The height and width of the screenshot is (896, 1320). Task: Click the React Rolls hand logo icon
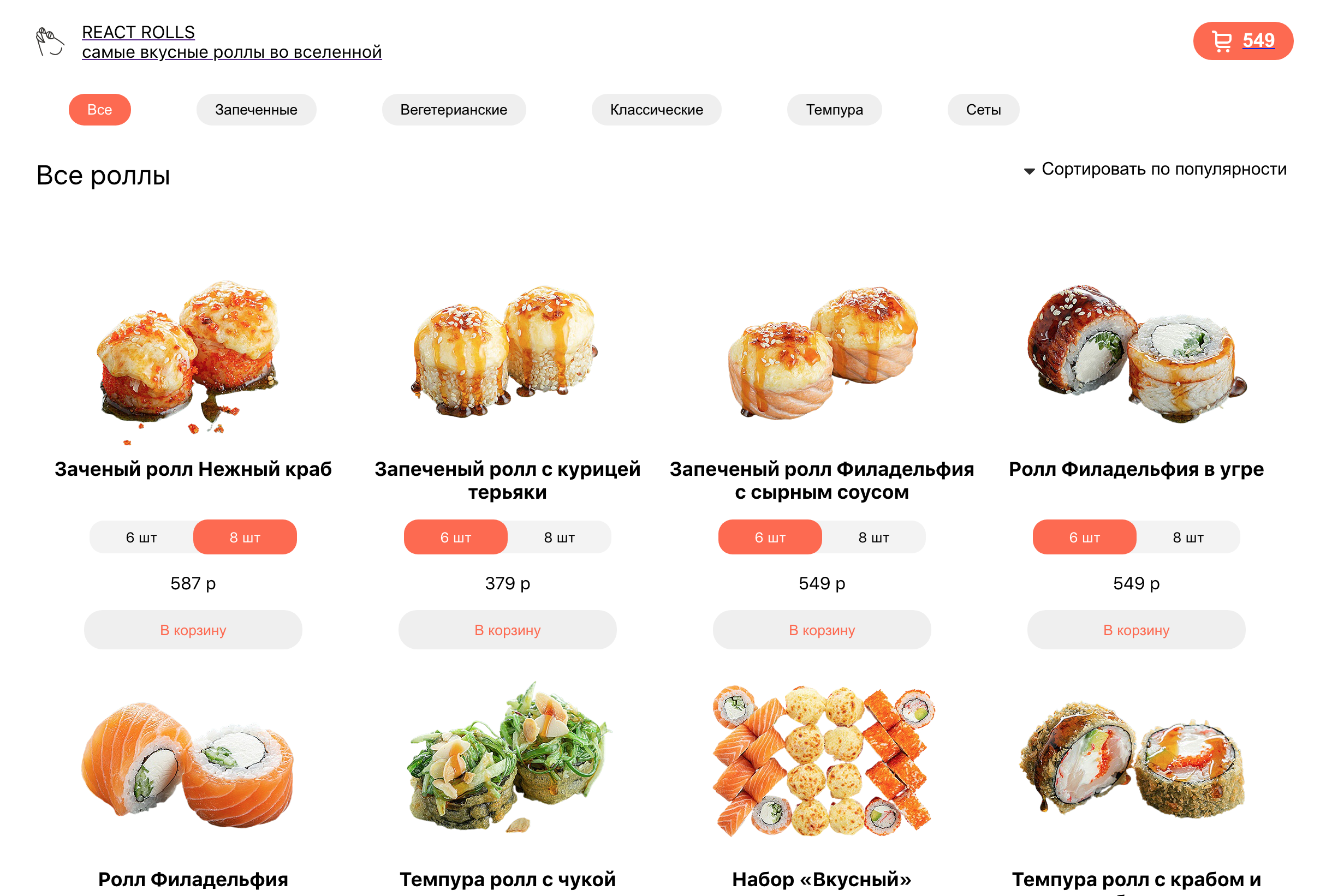pyautogui.click(x=50, y=41)
